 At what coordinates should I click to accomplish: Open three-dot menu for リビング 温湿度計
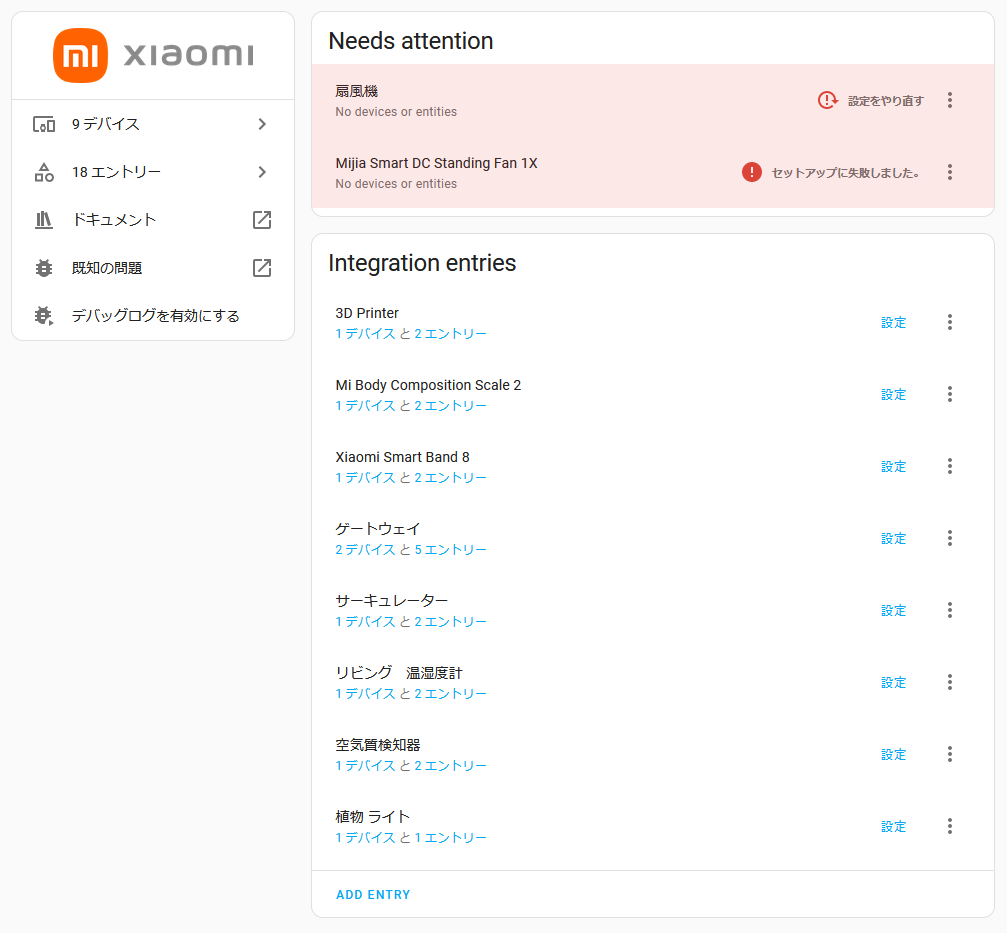tap(950, 682)
